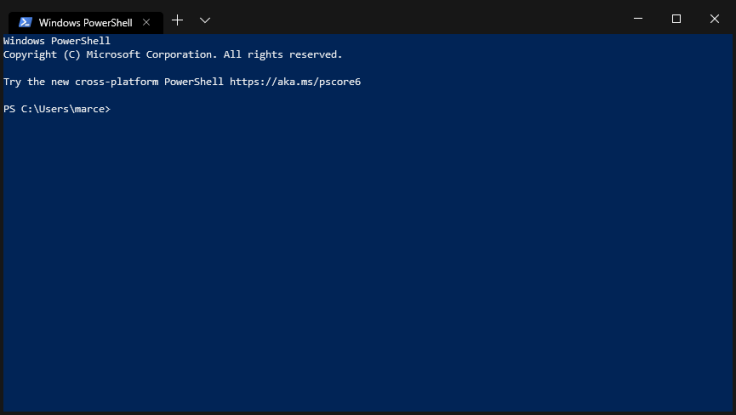Click "Try the new cross-platform PowerShell" text
Image resolution: width=736 pixels, height=415 pixels.
tap(115, 82)
